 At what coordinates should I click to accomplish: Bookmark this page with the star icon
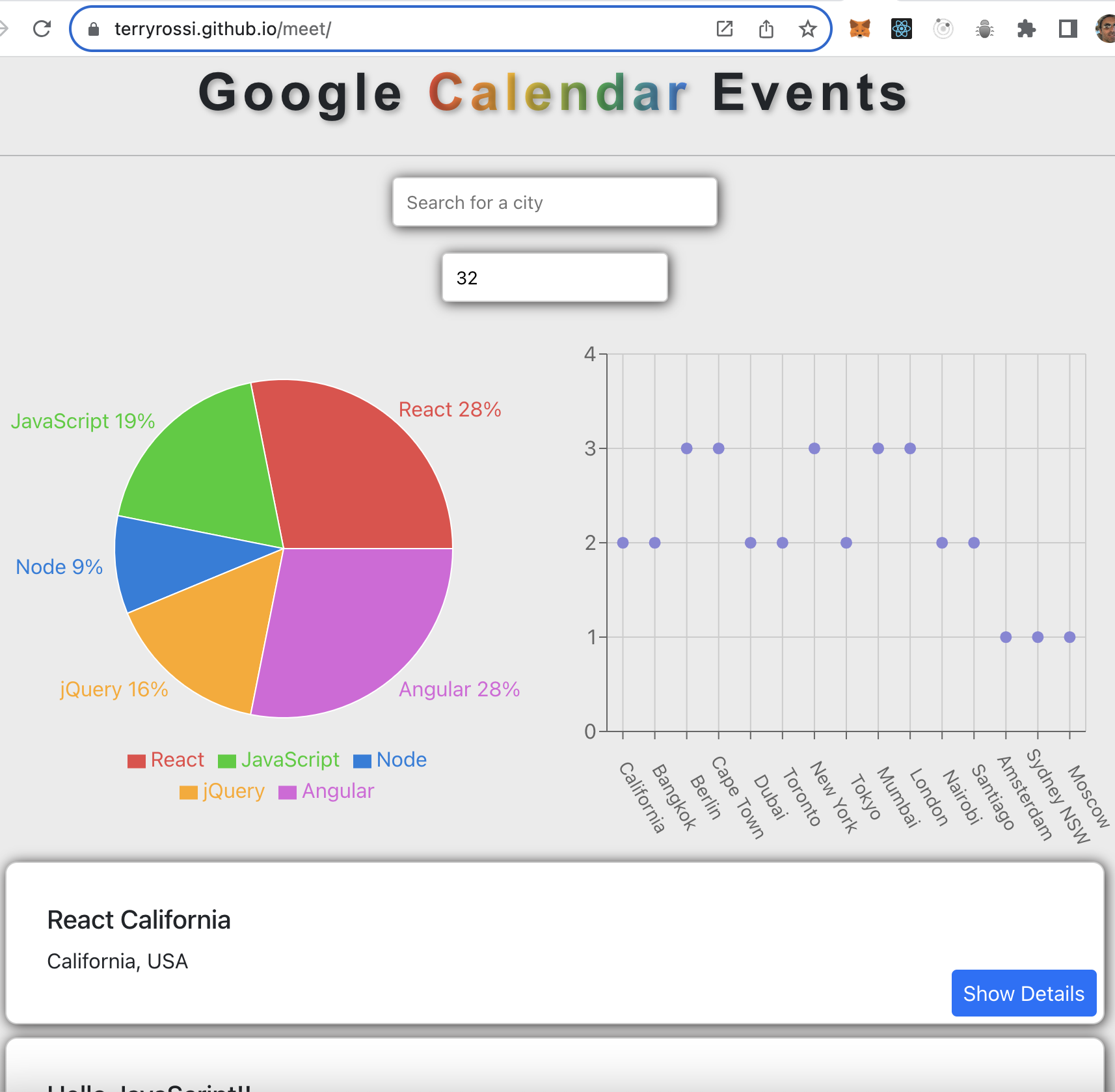pos(808,29)
